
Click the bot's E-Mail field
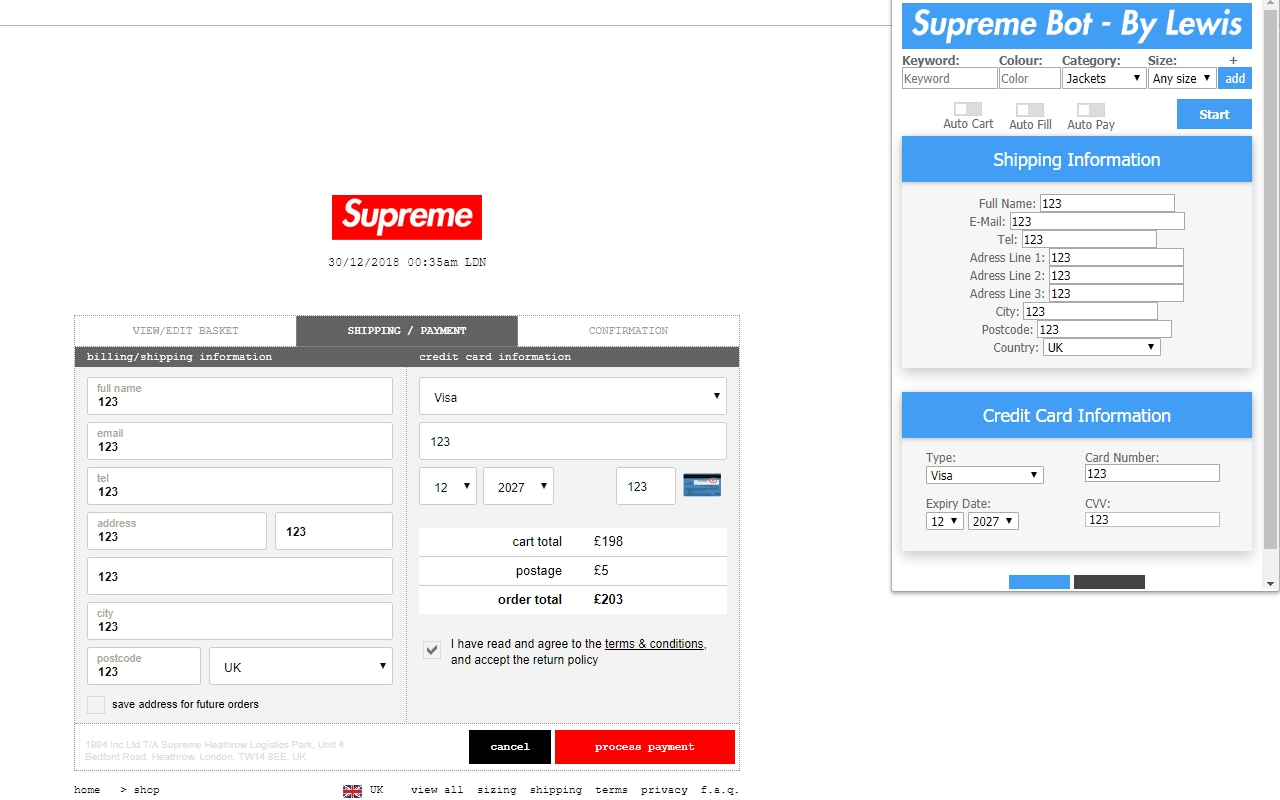click(x=1096, y=221)
